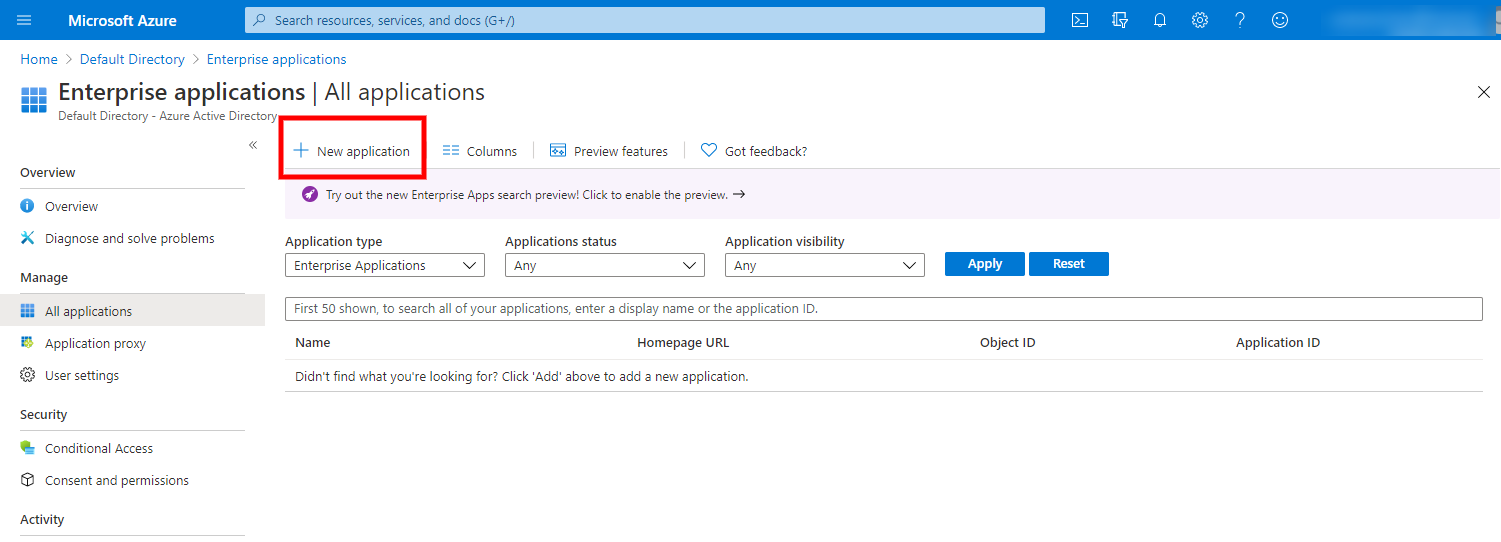Focus the application name or ID search field
Viewport: 1501px width, 542px height.
click(x=884, y=309)
